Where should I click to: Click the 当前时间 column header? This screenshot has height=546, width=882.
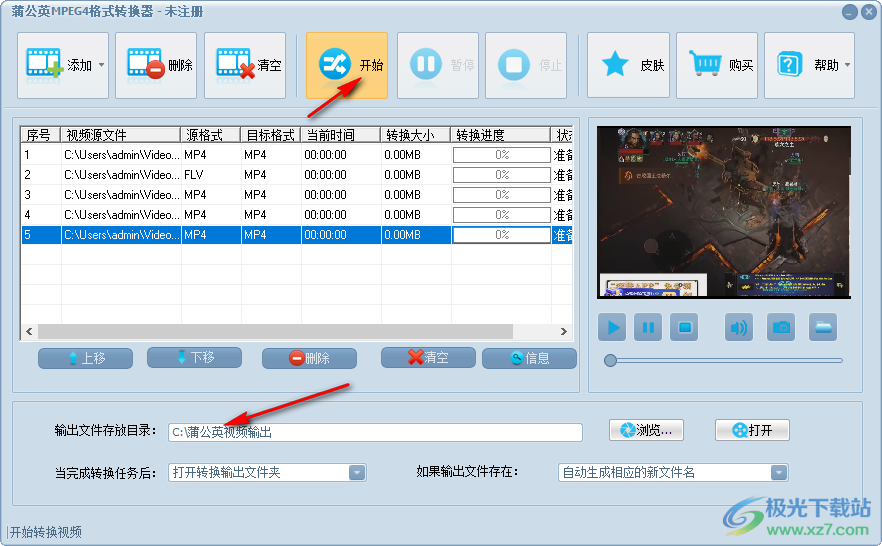coord(340,135)
